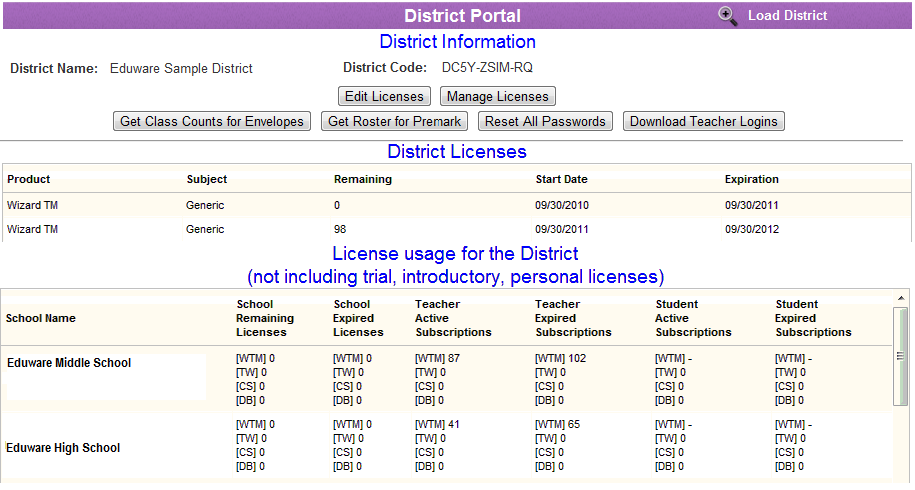The width and height of the screenshot is (915, 490).
Task: Click the scrollbar up arrow in usage table
Action: (x=901, y=298)
